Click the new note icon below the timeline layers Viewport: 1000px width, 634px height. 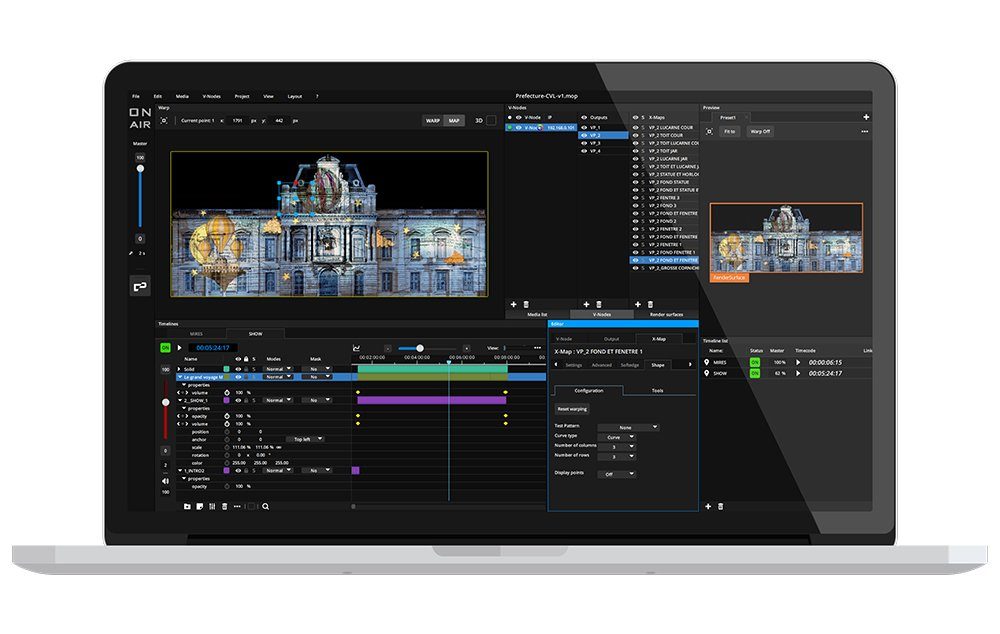click(200, 506)
